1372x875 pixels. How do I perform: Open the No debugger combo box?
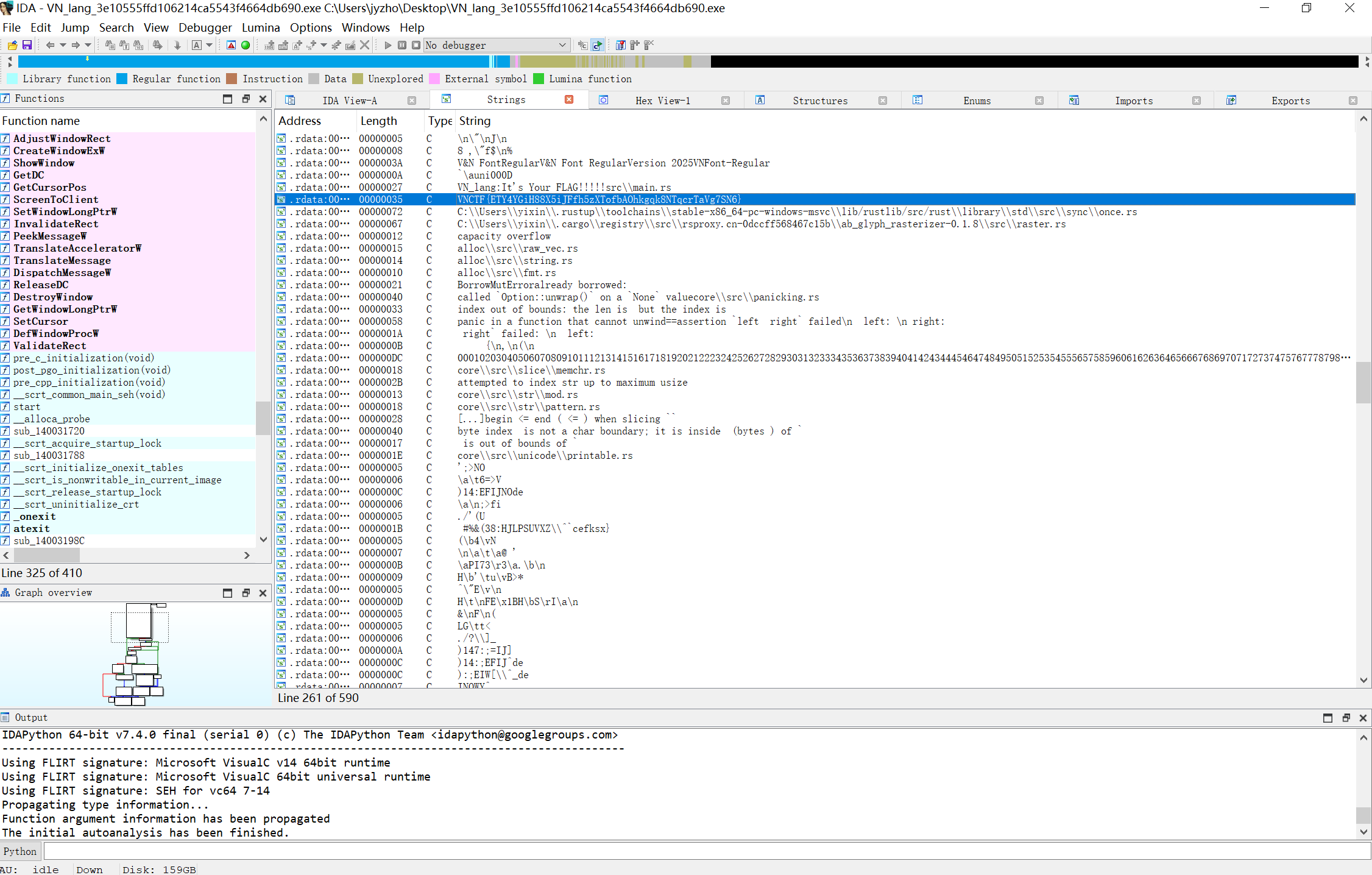[x=497, y=45]
